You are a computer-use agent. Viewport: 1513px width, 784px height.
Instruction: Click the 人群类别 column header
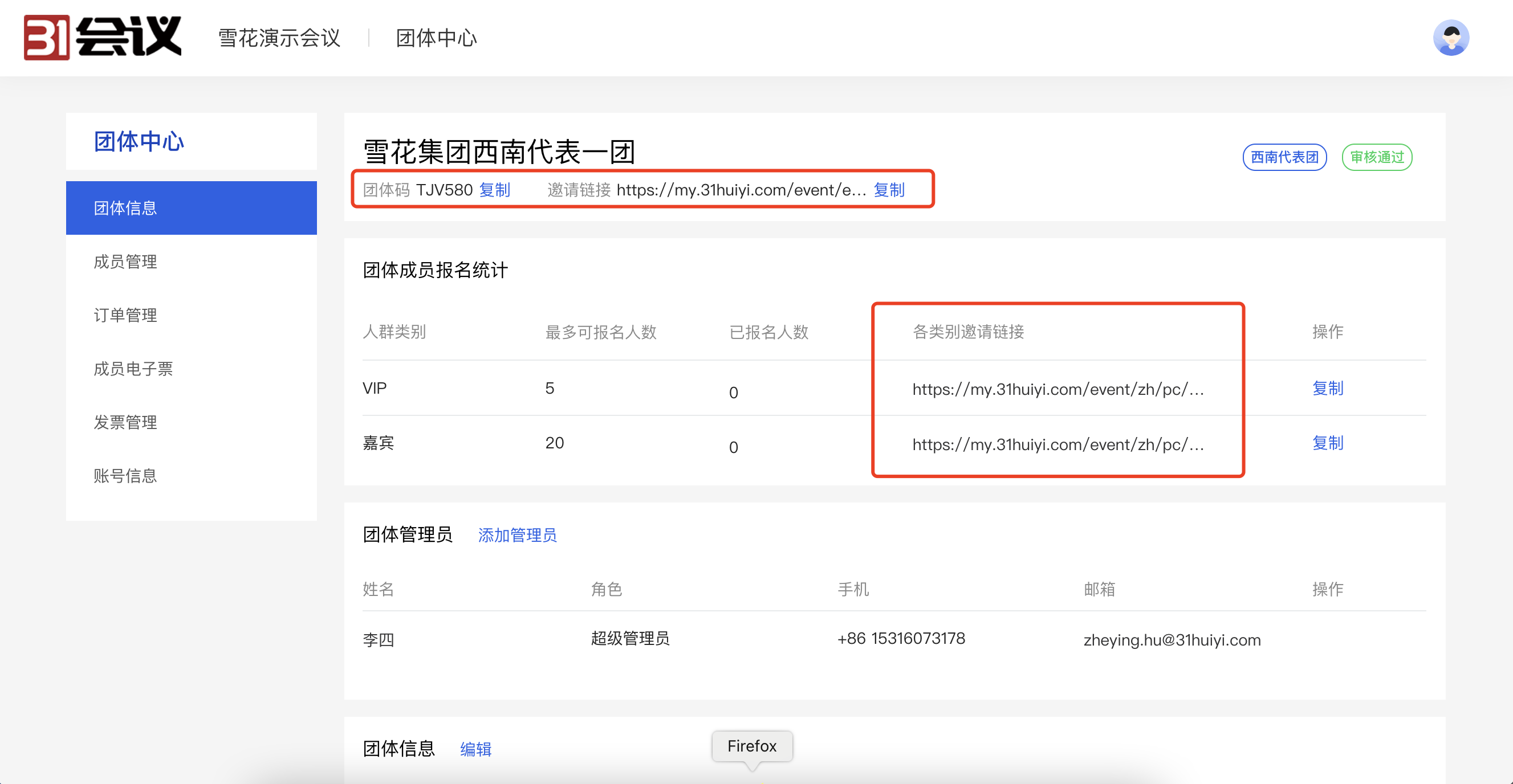click(394, 332)
